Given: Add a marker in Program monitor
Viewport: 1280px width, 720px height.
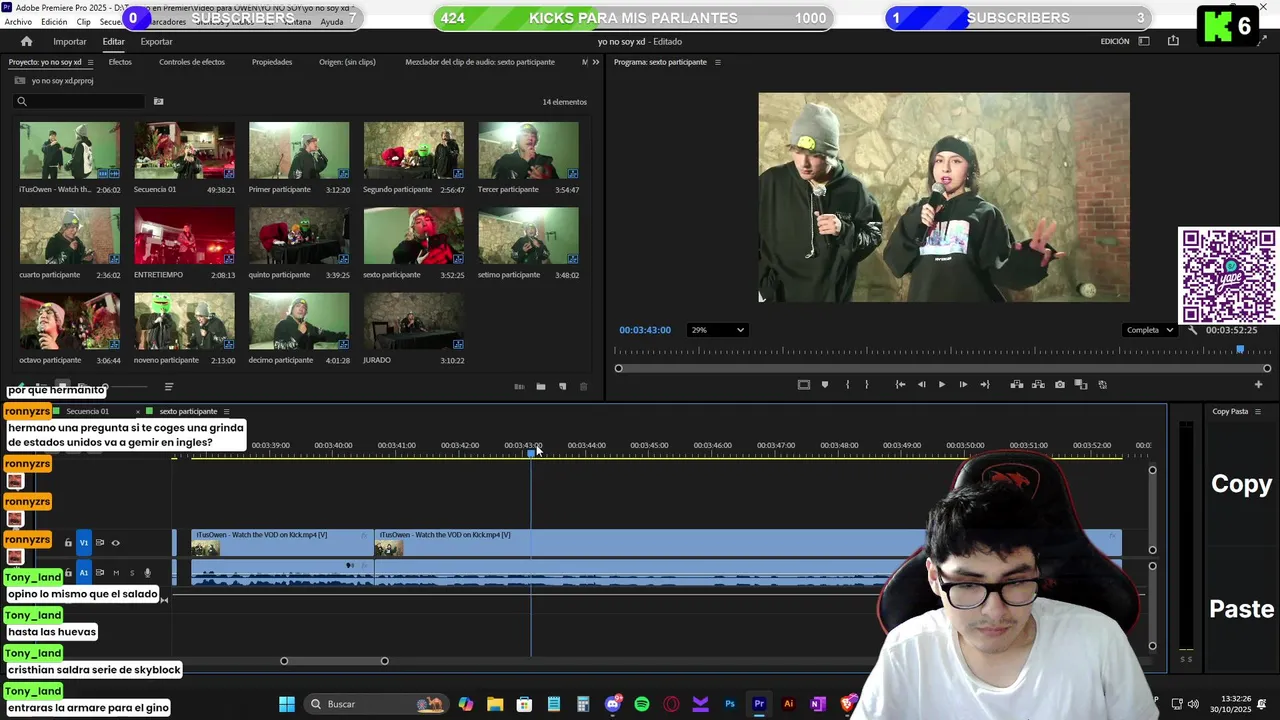Looking at the screenshot, I should [824, 384].
